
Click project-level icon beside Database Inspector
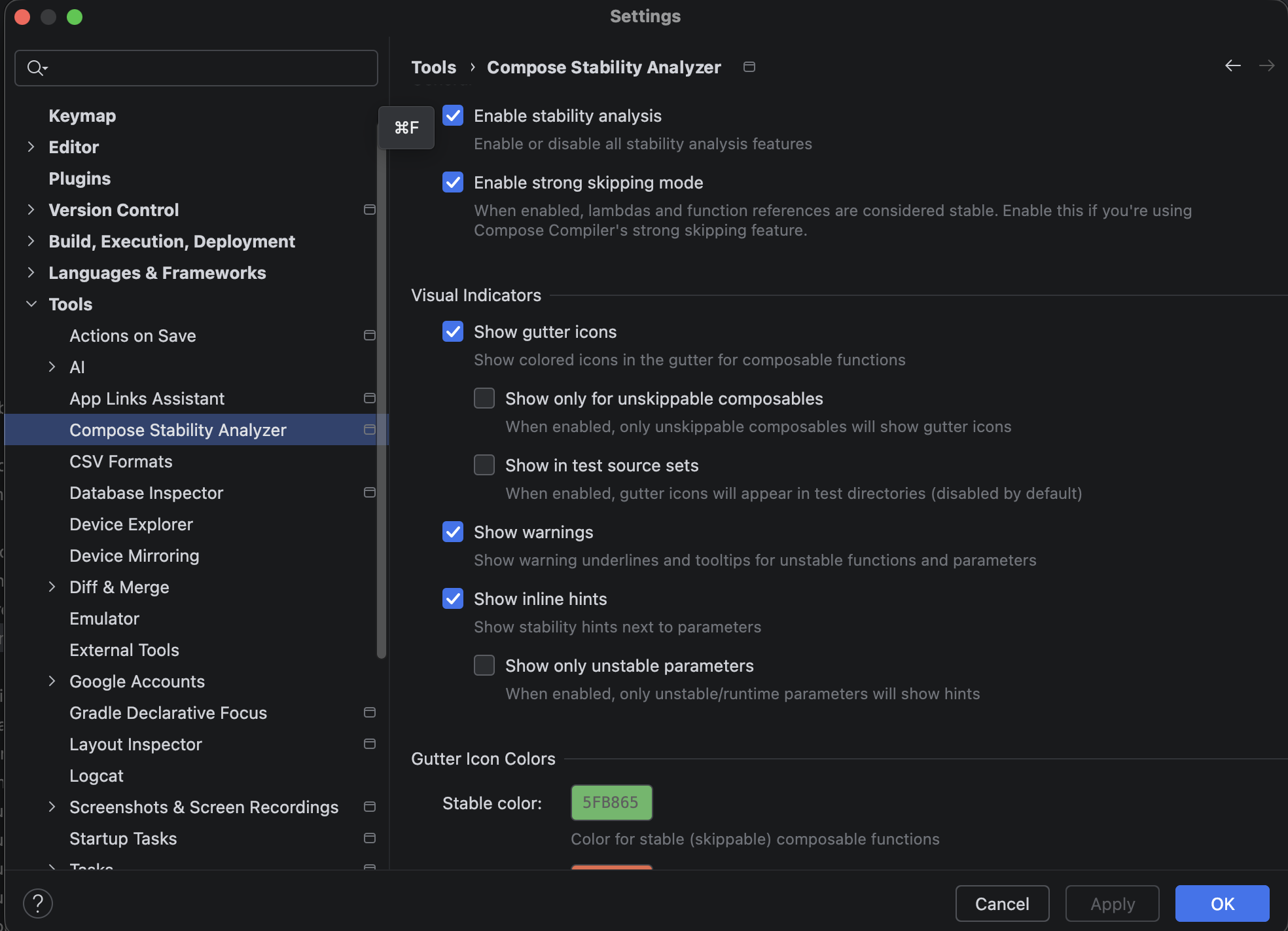370,492
